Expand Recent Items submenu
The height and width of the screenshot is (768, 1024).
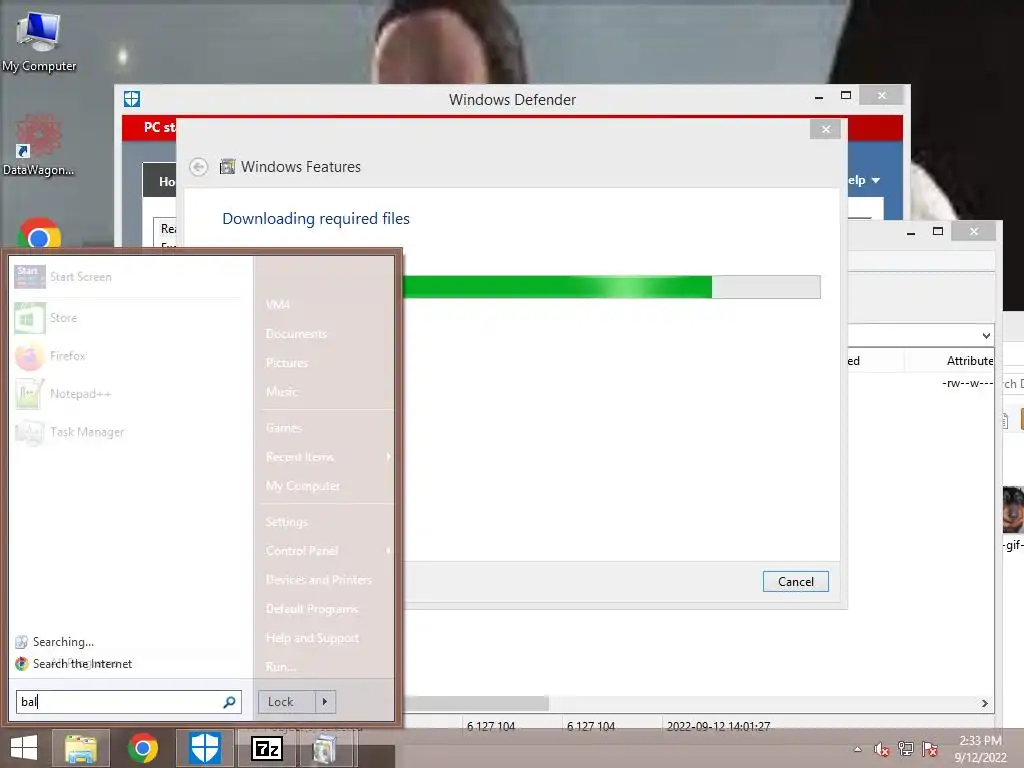389,456
